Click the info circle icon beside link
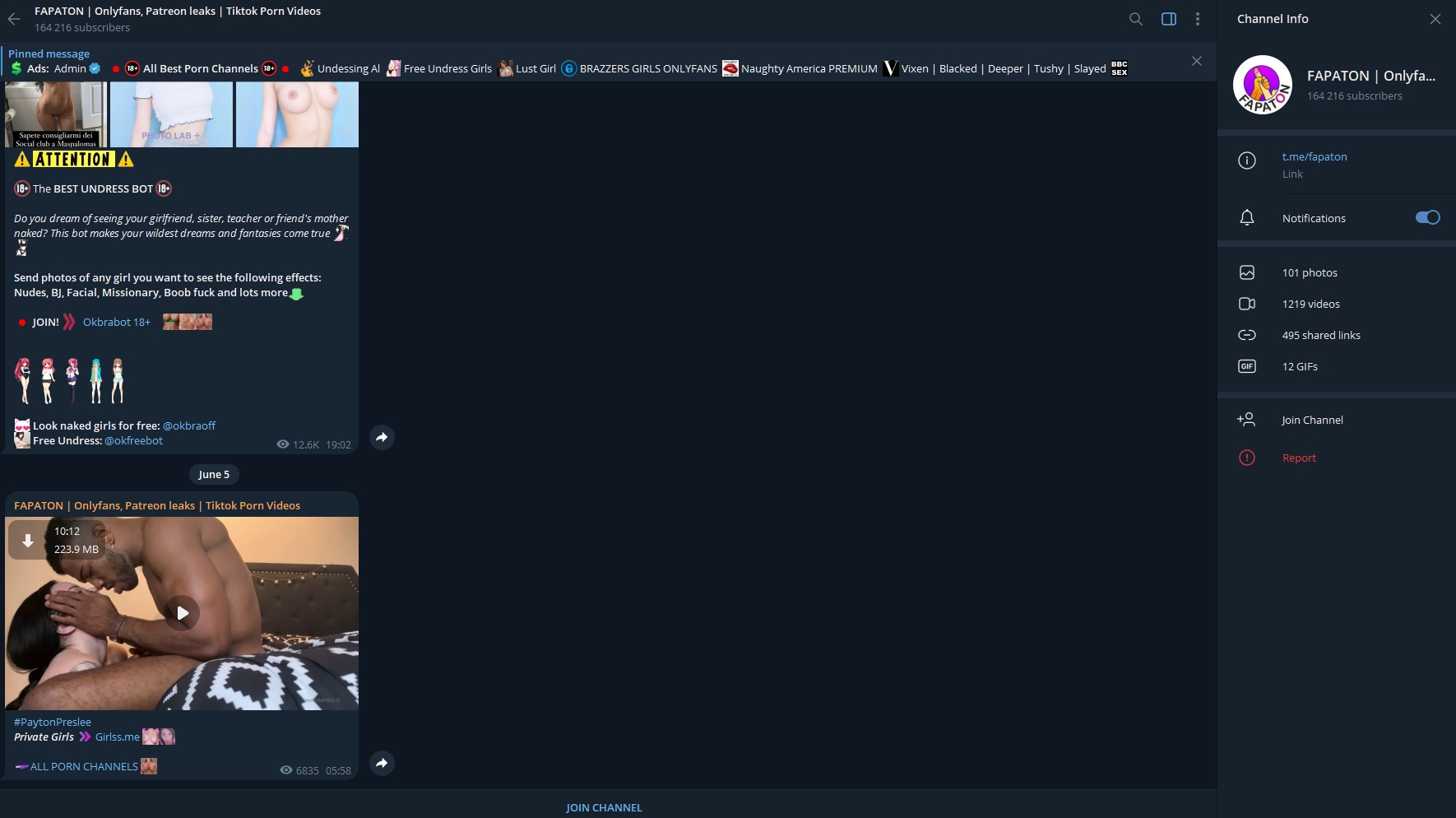The width and height of the screenshot is (1456, 818). [1247, 160]
